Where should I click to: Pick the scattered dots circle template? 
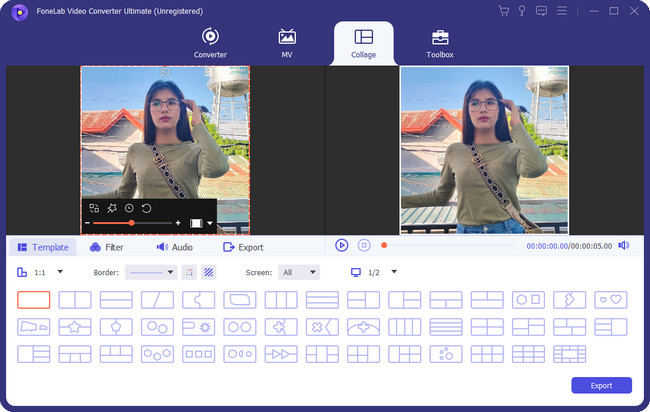pyautogui.click(x=446, y=354)
